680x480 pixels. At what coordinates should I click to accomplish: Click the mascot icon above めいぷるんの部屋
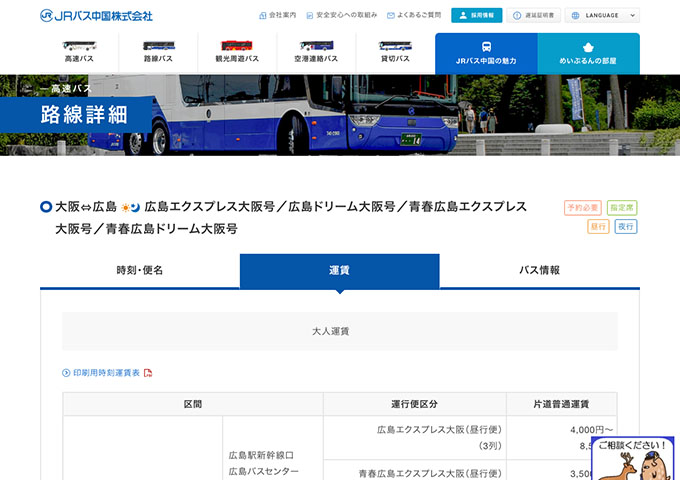pos(588,47)
